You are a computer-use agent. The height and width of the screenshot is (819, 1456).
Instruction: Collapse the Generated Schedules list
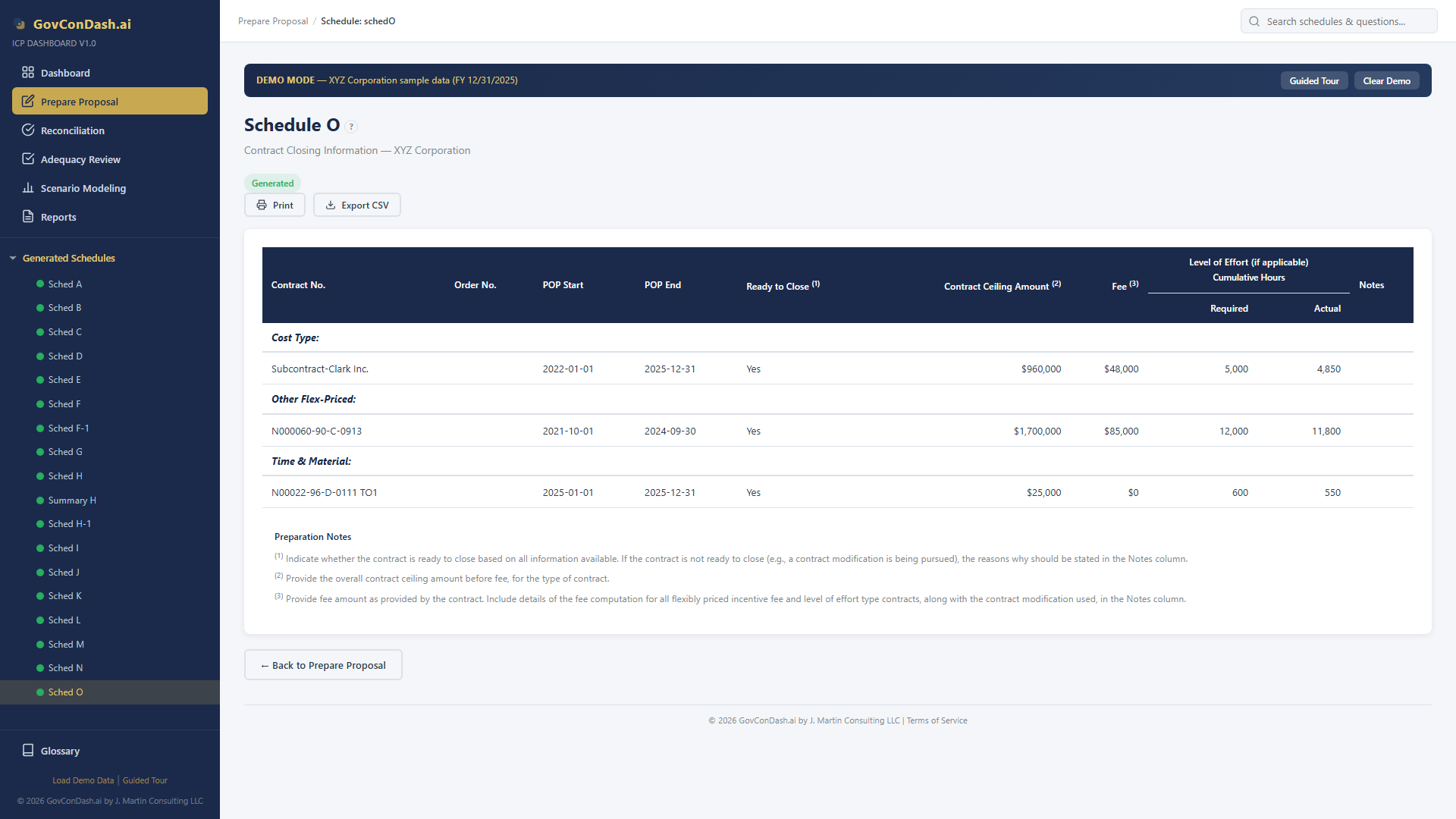click(13, 258)
